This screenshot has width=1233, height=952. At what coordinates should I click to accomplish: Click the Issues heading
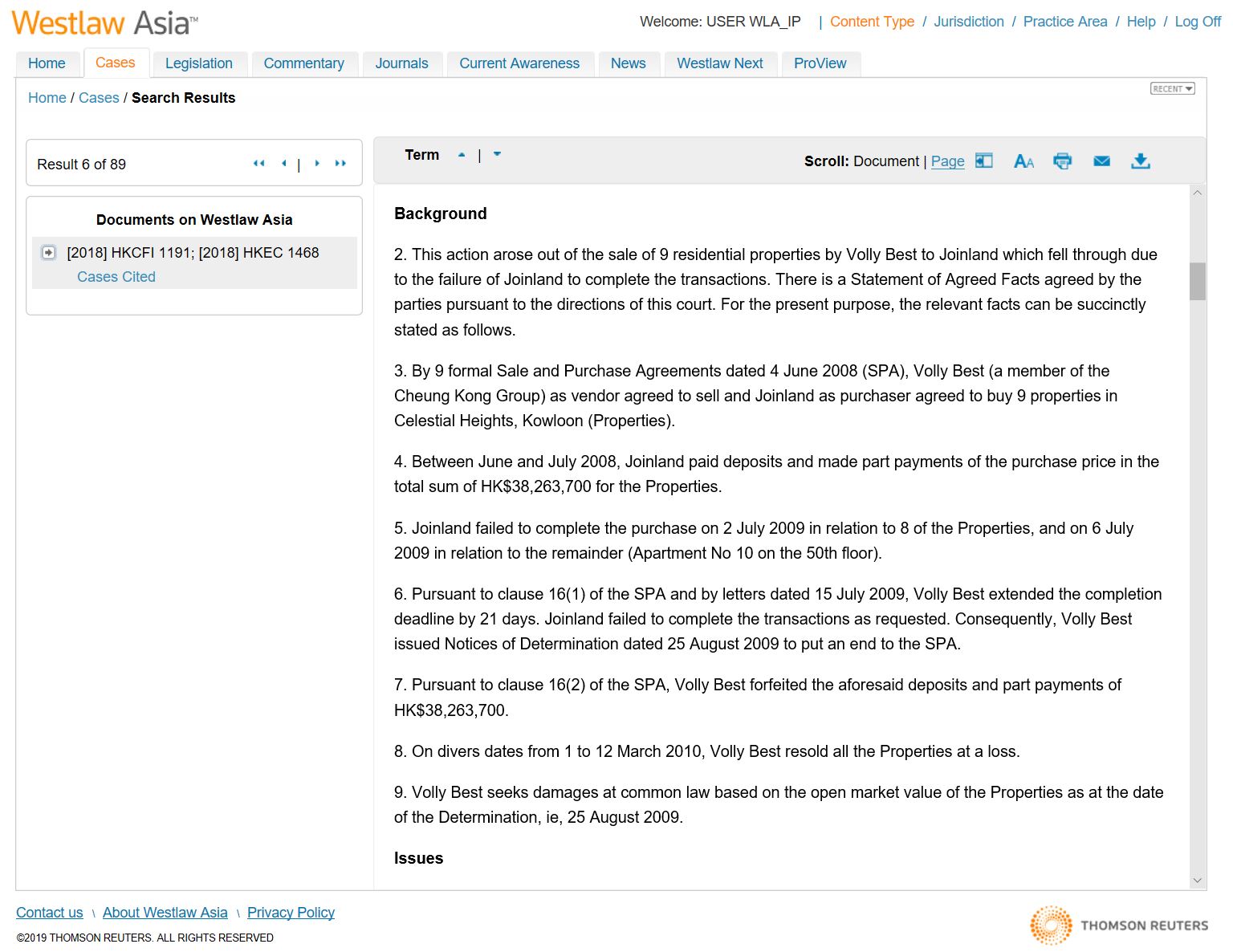tap(418, 858)
